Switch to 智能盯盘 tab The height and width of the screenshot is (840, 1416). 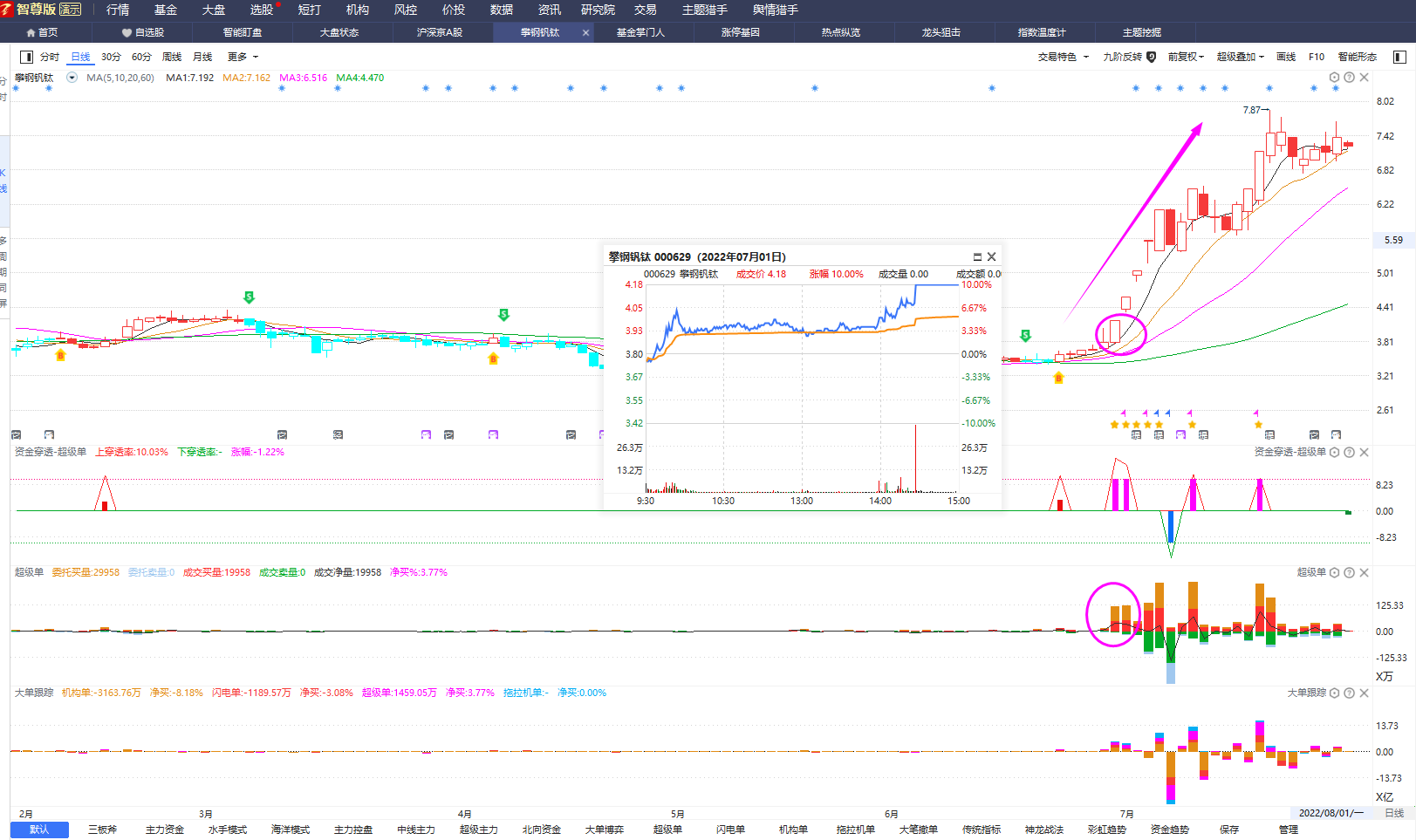coord(243,32)
